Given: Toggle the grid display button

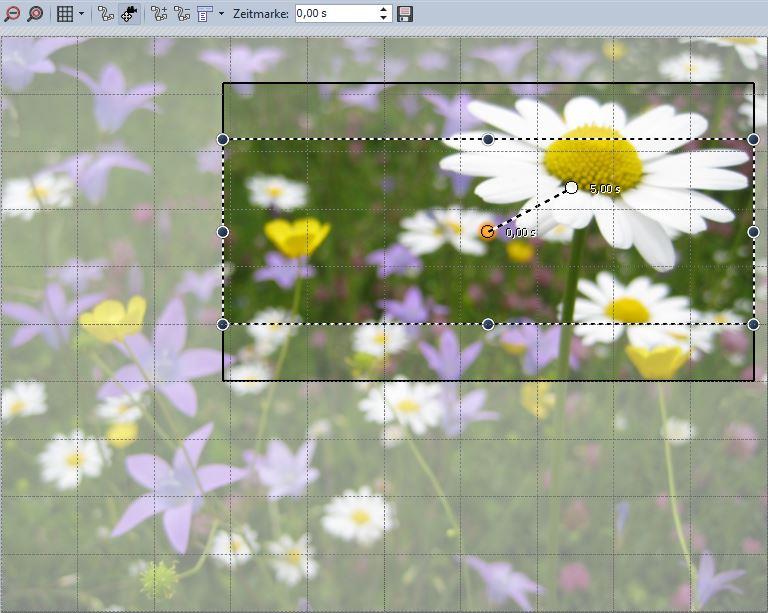Looking at the screenshot, I should click(x=65, y=14).
